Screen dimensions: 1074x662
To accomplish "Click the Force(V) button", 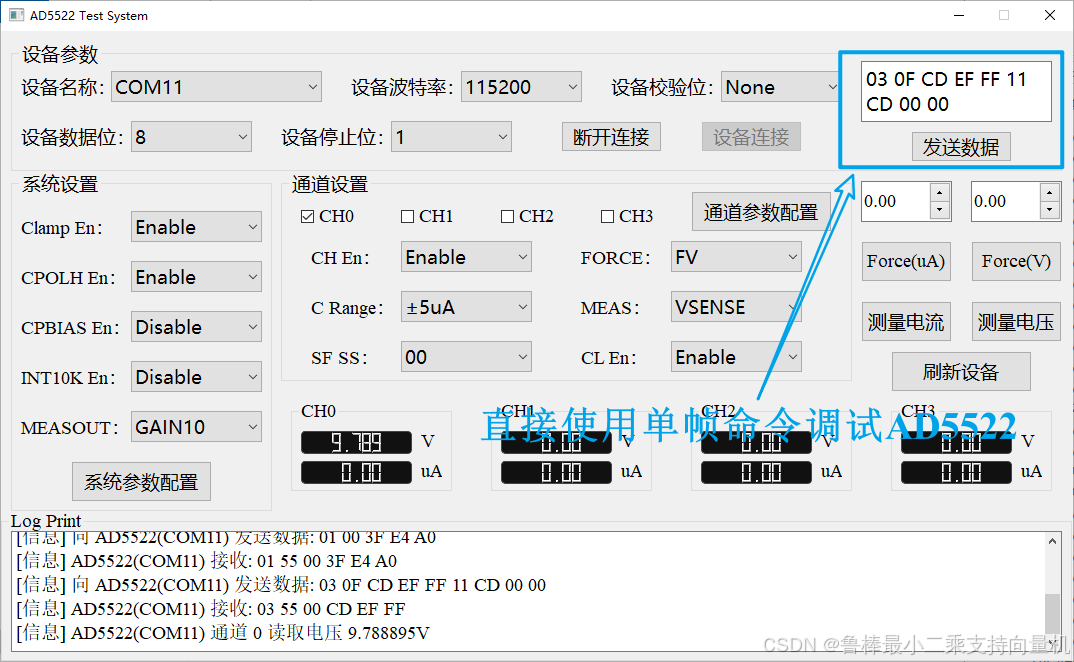I will [1016, 261].
